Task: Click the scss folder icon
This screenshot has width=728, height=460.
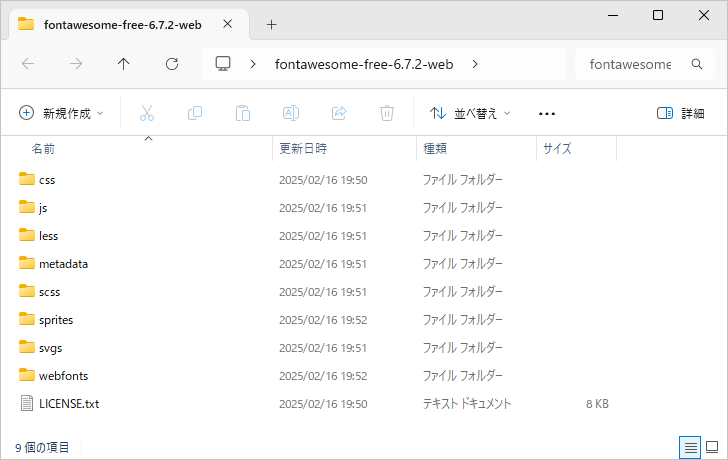Action: (x=27, y=291)
